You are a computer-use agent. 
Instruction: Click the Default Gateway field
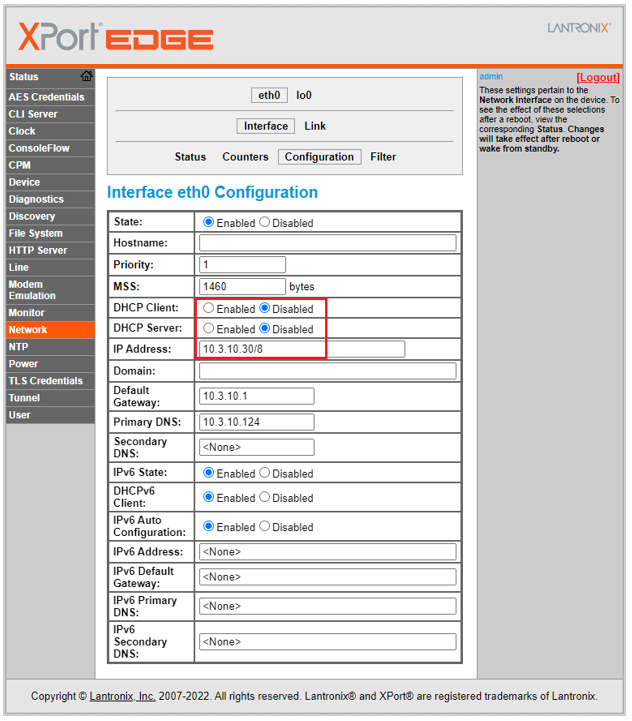tap(257, 396)
